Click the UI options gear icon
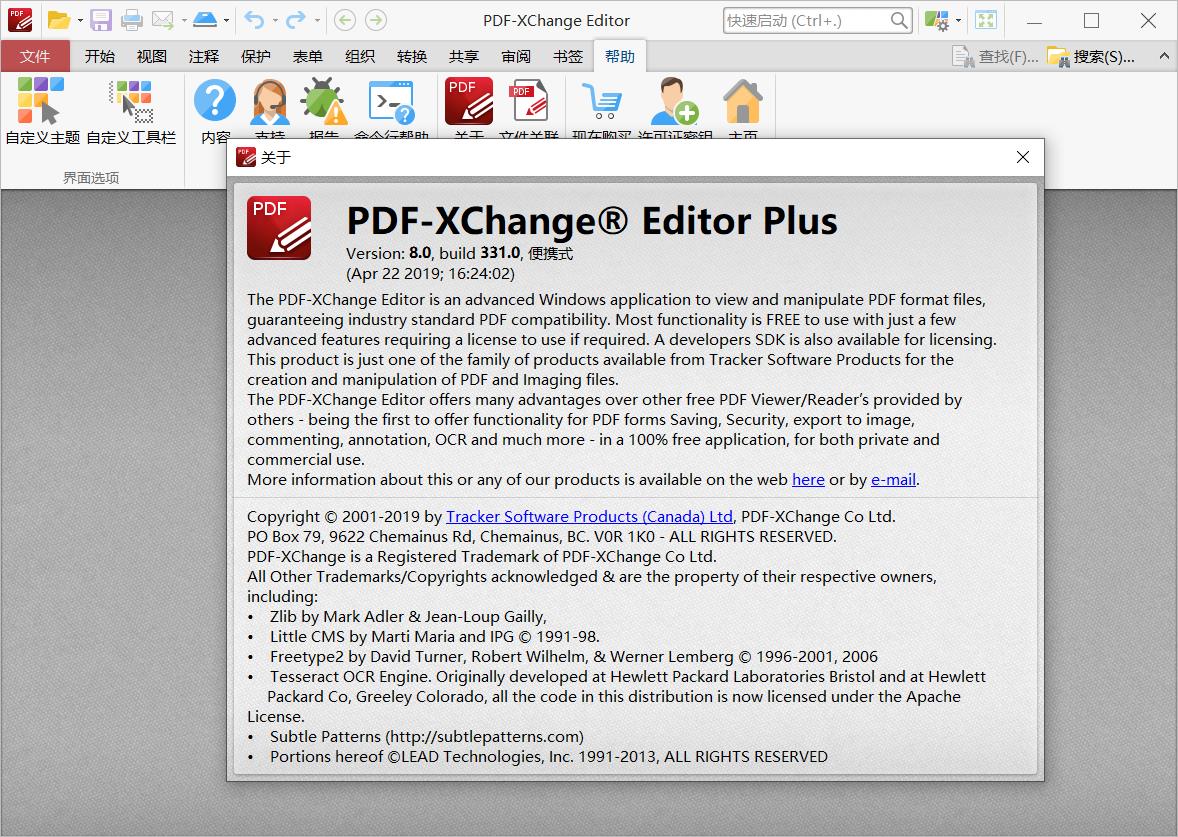 click(x=936, y=20)
